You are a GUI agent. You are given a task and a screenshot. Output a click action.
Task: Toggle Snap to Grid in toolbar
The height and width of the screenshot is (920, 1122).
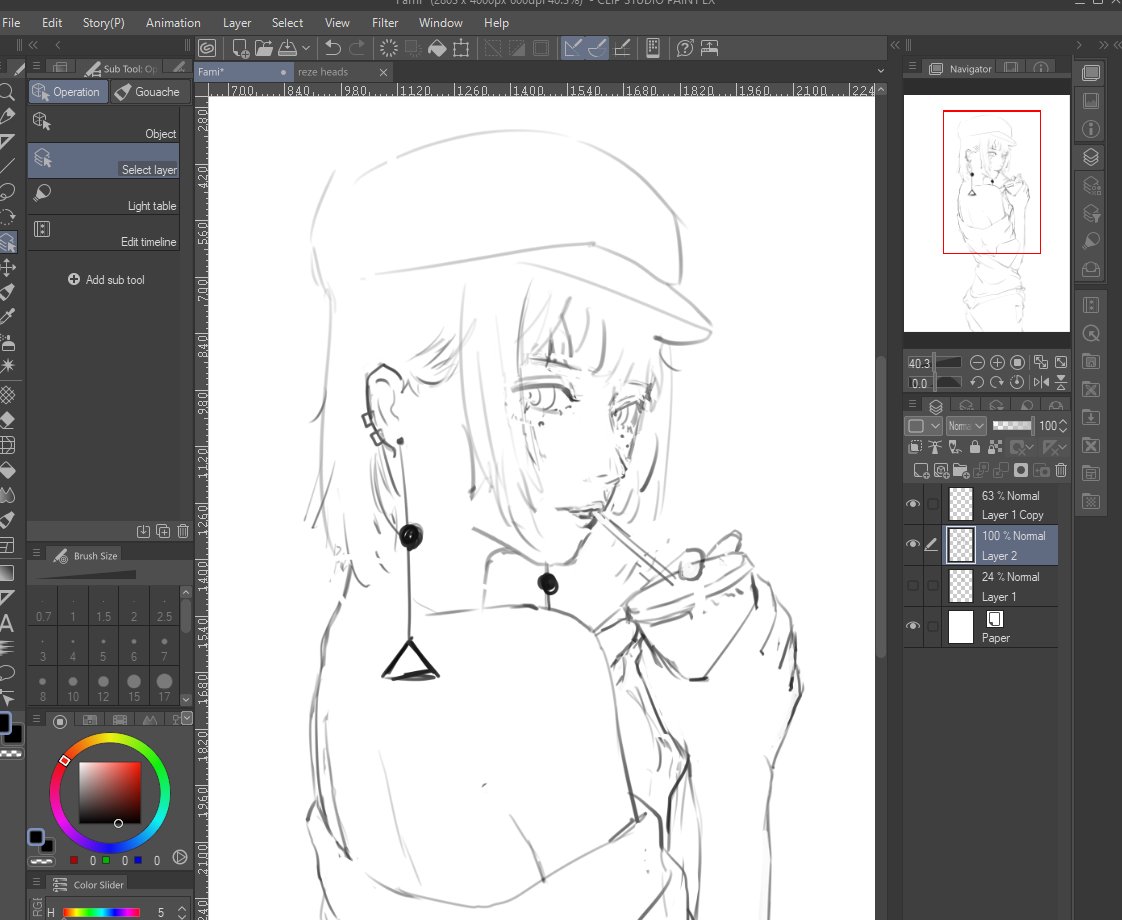coord(623,48)
